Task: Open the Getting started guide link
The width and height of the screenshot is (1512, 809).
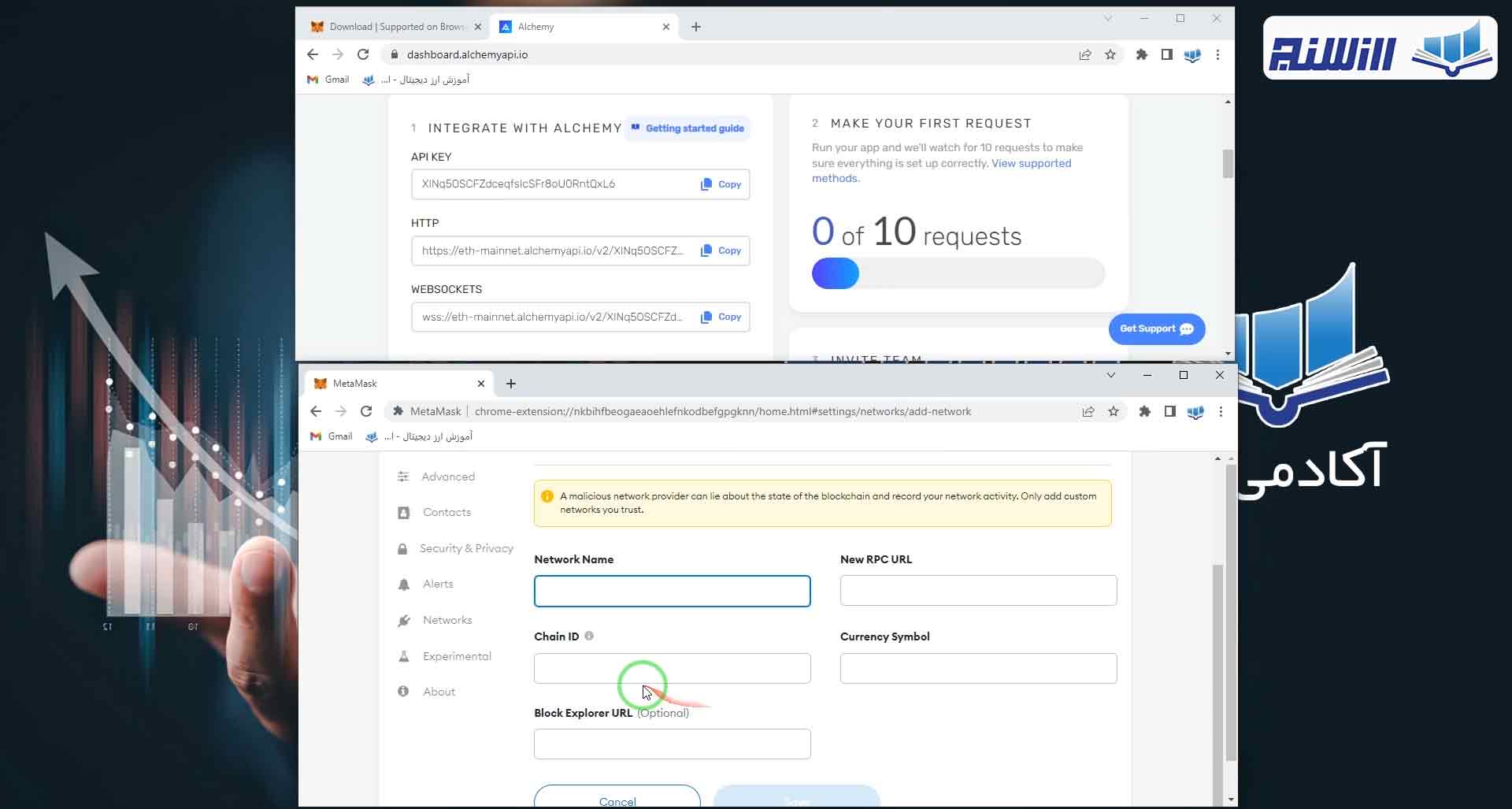Action: pyautogui.click(x=687, y=128)
